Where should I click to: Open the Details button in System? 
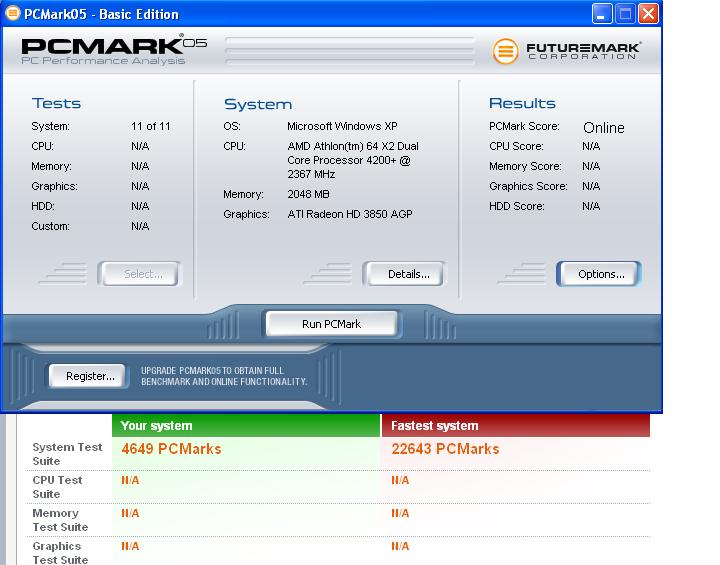tap(404, 274)
